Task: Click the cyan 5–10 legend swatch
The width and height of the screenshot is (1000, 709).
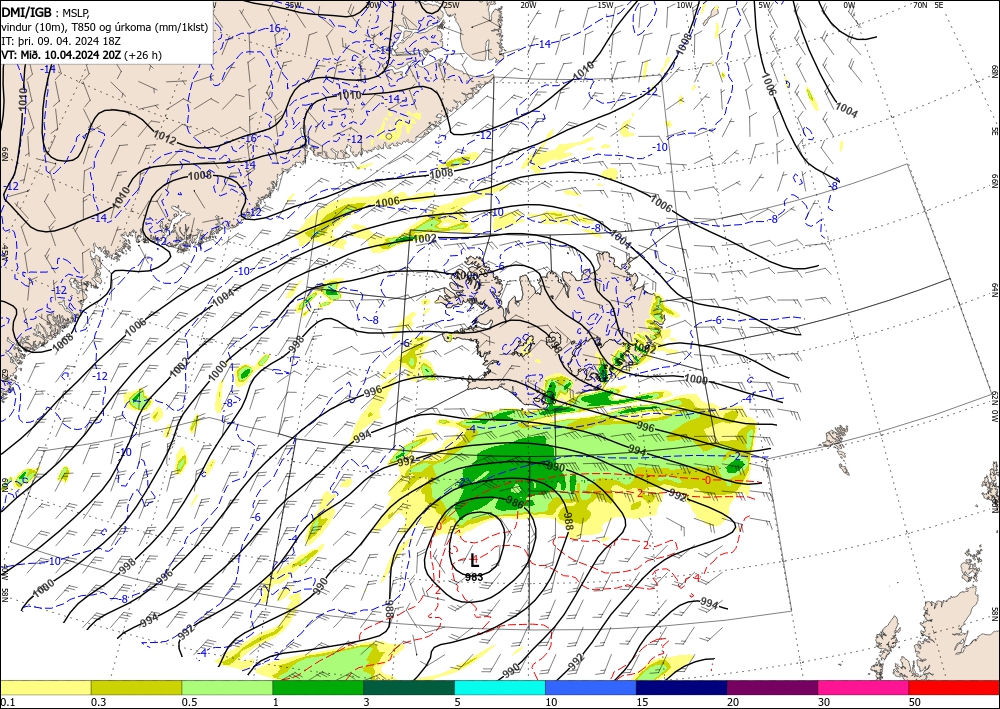Action: point(500,687)
